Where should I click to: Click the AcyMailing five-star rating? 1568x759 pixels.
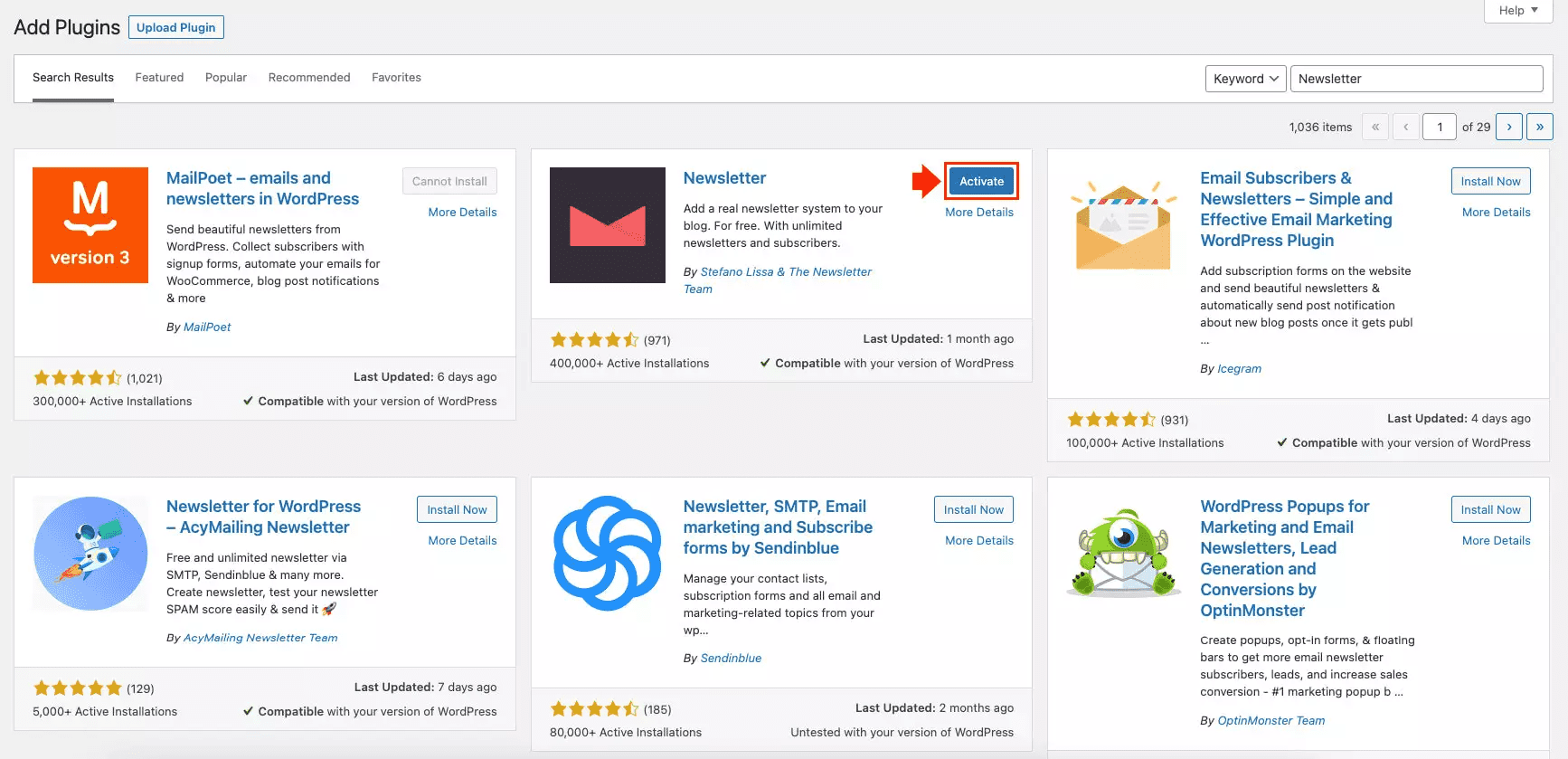coord(78,688)
